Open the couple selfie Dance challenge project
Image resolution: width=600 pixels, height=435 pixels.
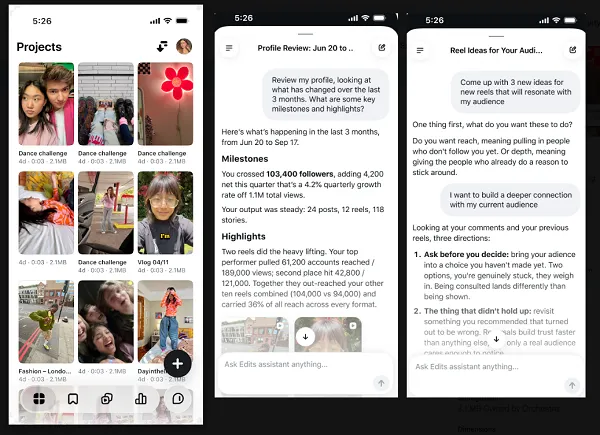pos(46,104)
